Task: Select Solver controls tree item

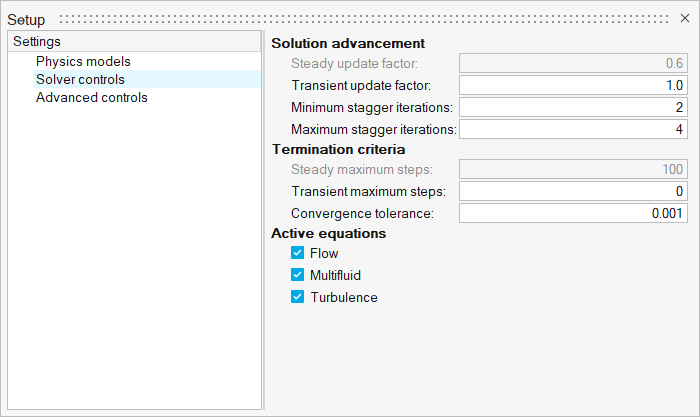Action: tap(80, 79)
